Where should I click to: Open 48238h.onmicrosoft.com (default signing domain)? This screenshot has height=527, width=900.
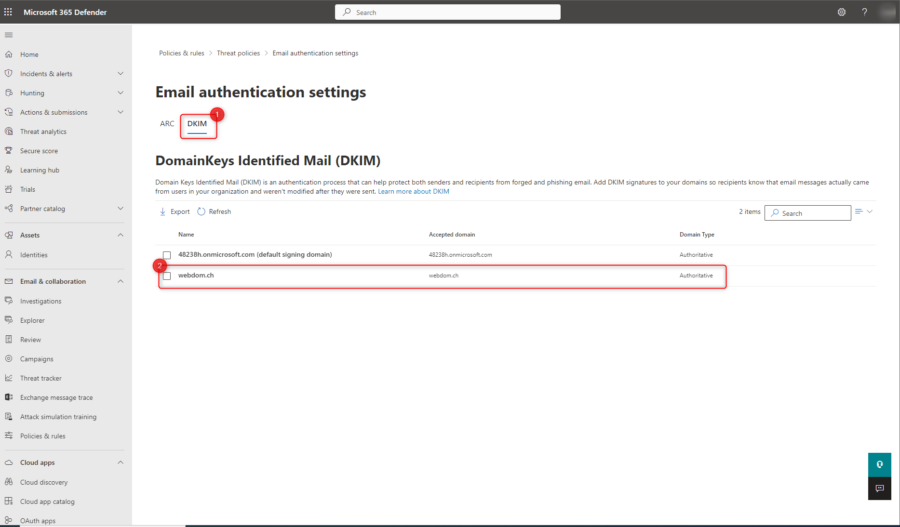[x=255, y=255]
